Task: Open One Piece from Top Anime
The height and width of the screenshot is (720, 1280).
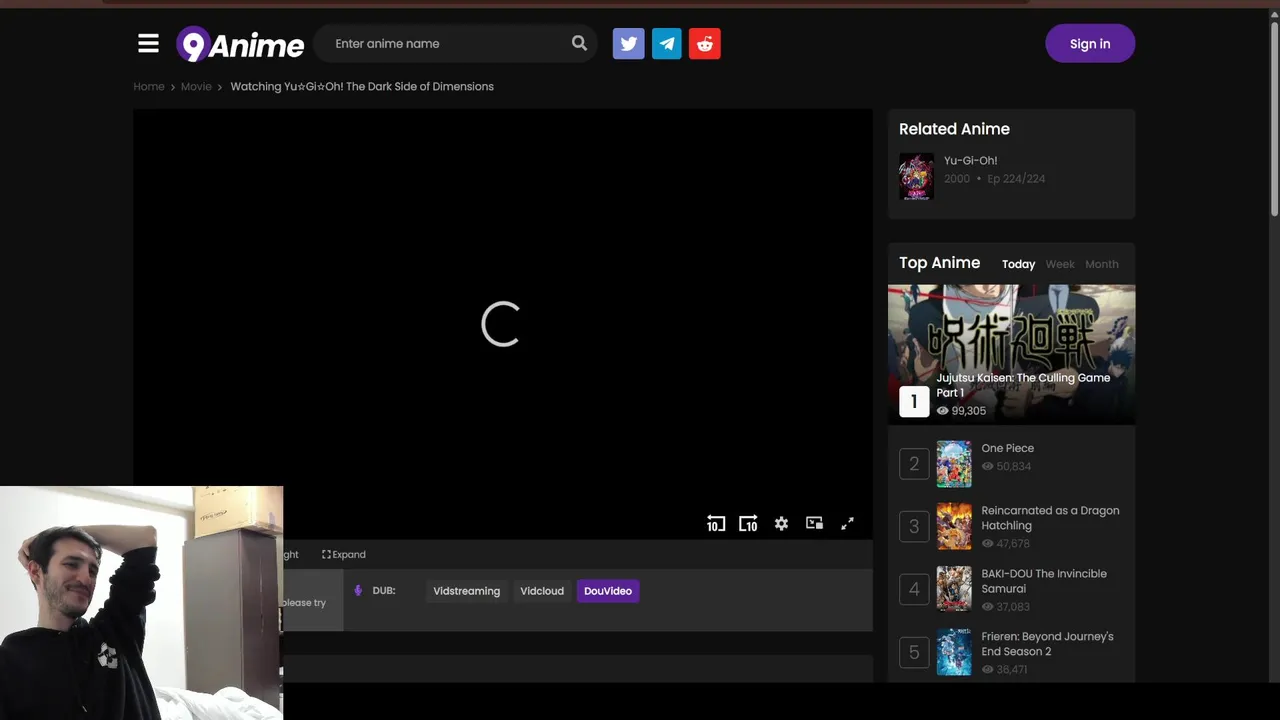Action: click(x=1007, y=448)
